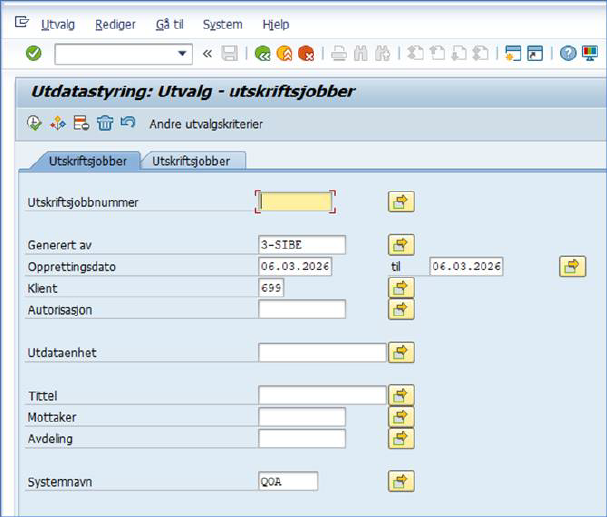Click the First Page icon
Screen dimensions: 607x517
coord(415,53)
